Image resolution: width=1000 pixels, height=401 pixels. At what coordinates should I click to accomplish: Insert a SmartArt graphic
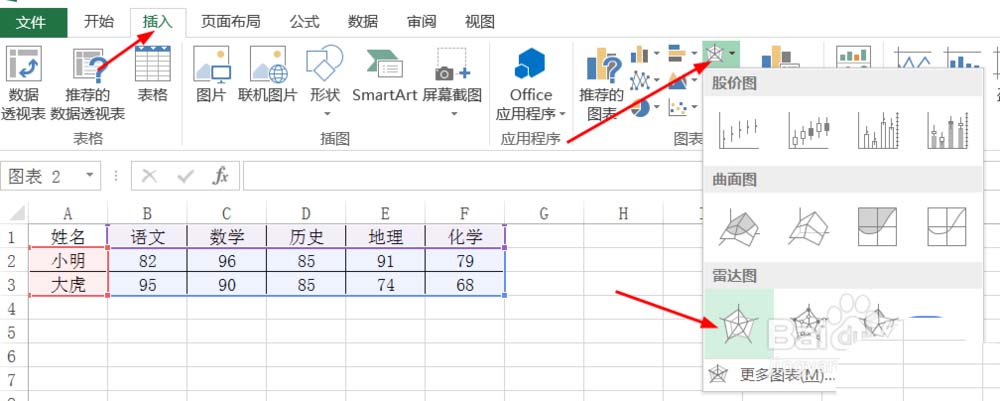pos(385,75)
